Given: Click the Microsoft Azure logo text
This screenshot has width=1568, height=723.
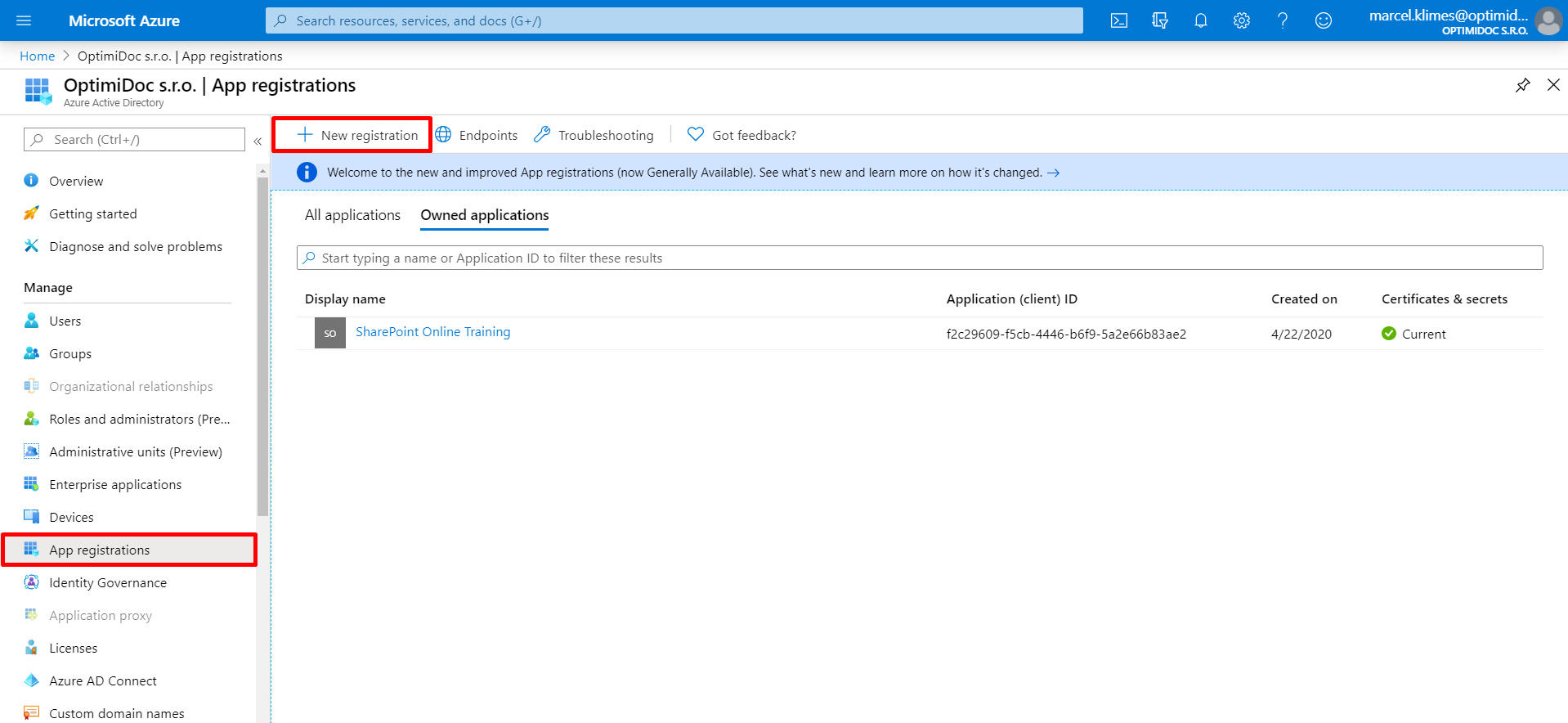Looking at the screenshot, I should point(124,20).
